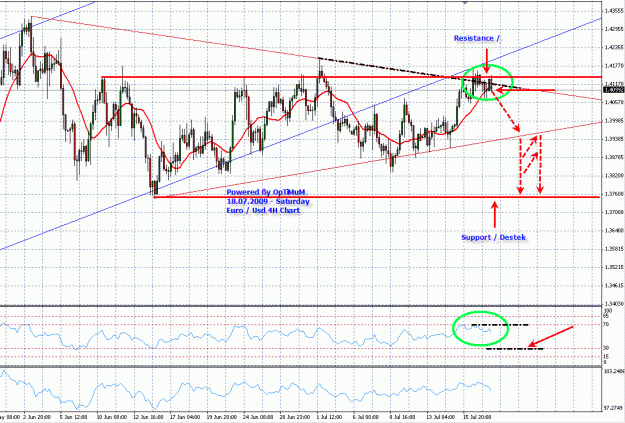The height and width of the screenshot is (423, 625).
Task: Click the 15 level on oscillator scale
Action: (x=606, y=356)
